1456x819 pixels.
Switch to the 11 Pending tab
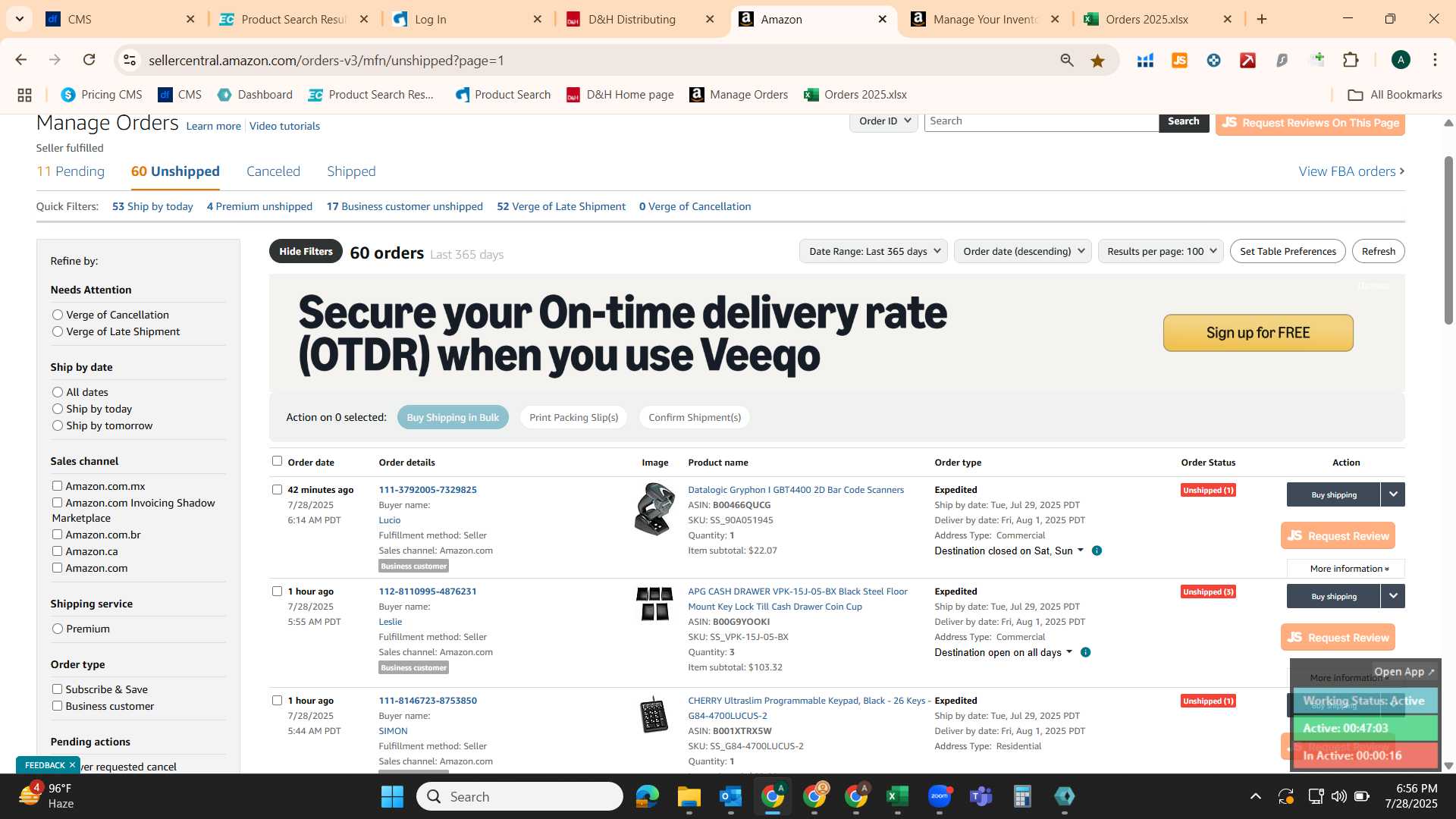71,171
